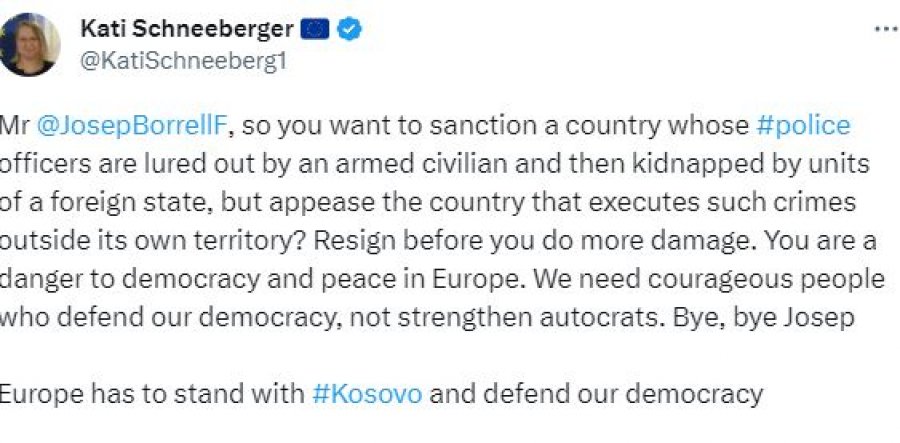The height and width of the screenshot is (443, 900).
Task: Click the display name Kati Schneeberger
Action: pos(187,30)
